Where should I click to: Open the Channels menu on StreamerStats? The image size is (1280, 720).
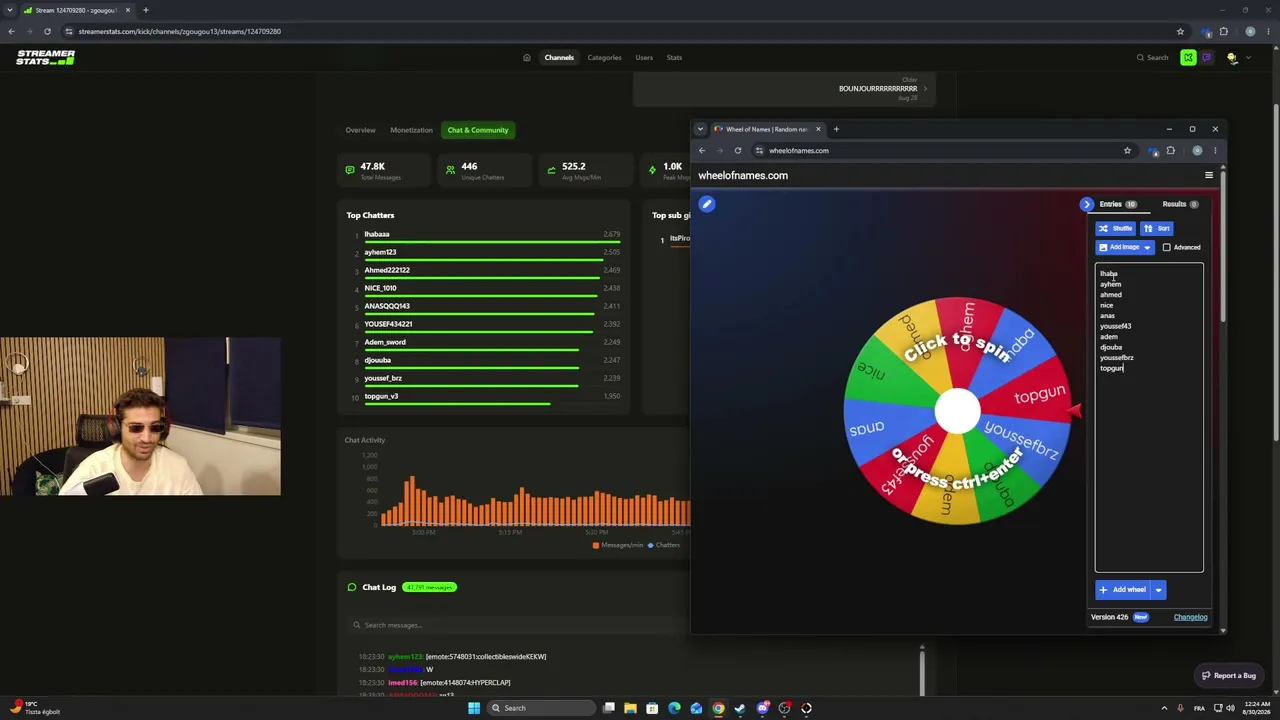coord(559,58)
